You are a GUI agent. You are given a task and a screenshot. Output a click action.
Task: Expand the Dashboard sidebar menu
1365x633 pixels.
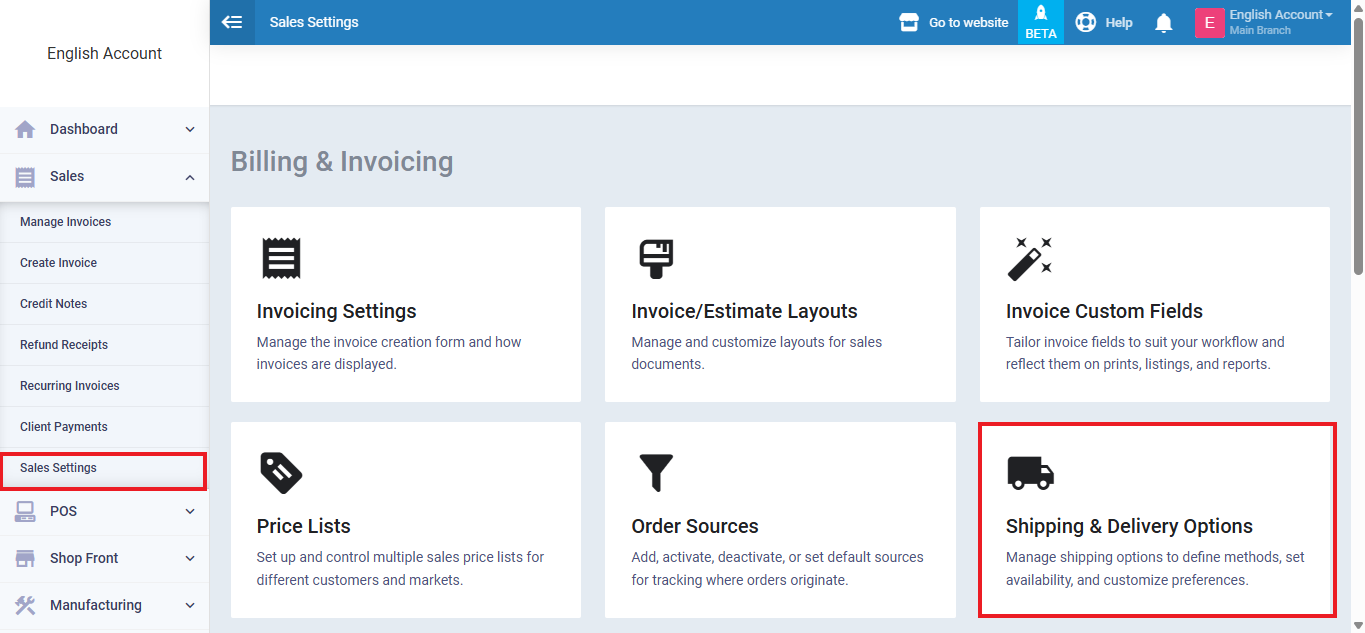104,129
